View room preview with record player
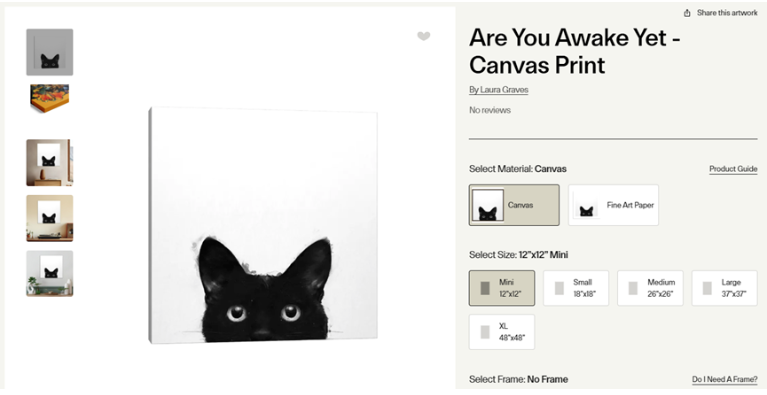 click(x=49, y=218)
